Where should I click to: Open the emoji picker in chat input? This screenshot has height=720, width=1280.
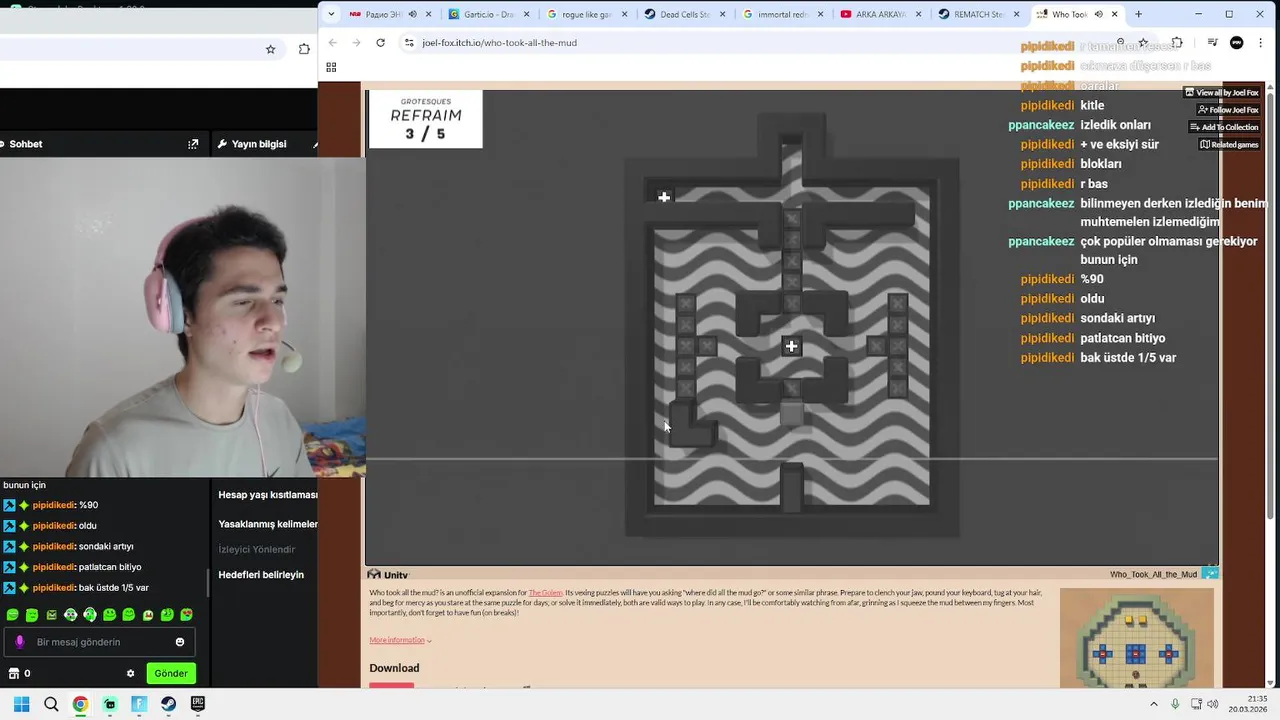point(180,642)
